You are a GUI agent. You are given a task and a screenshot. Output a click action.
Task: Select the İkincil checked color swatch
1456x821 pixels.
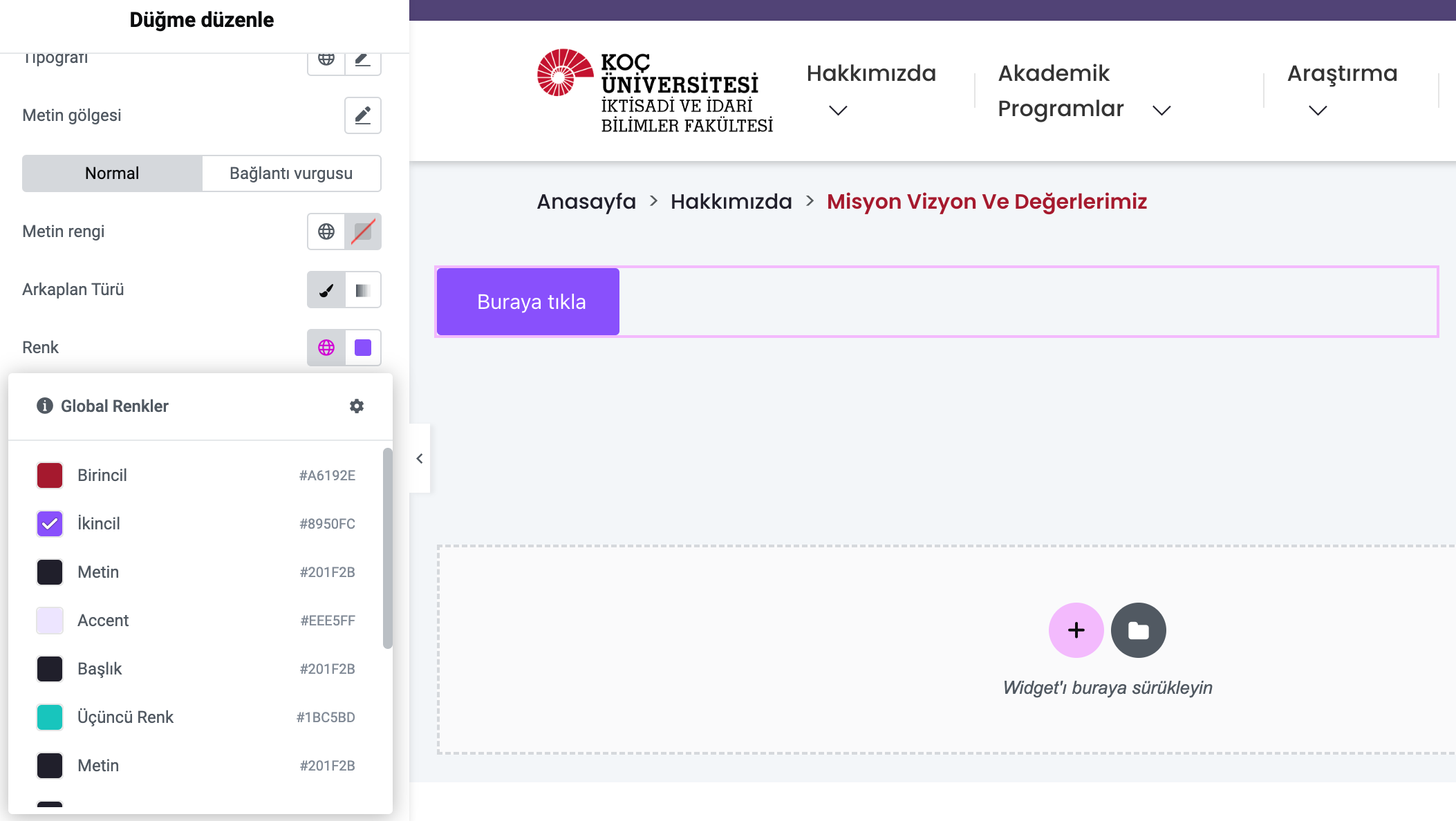[x=50, y=524]
